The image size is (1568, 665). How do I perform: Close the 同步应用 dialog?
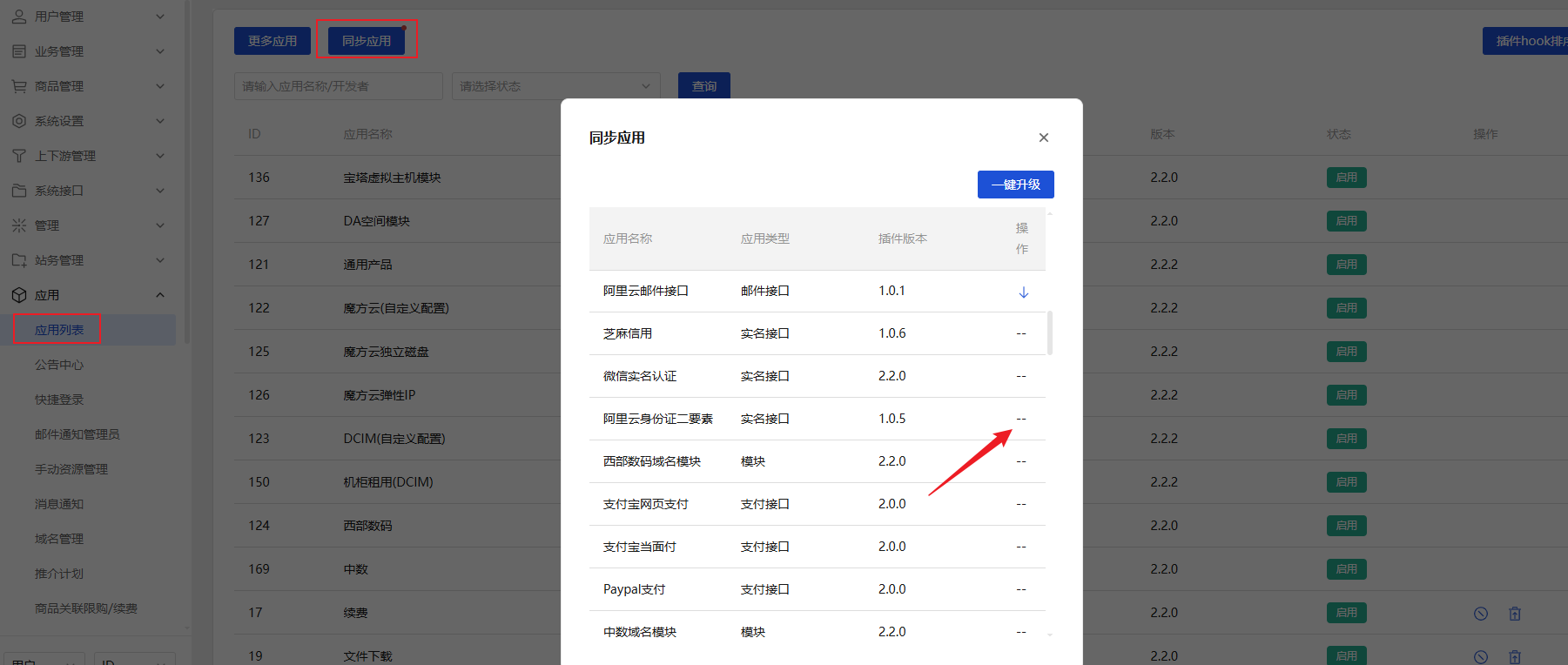pyautogui.click(x=1043, y=138)
